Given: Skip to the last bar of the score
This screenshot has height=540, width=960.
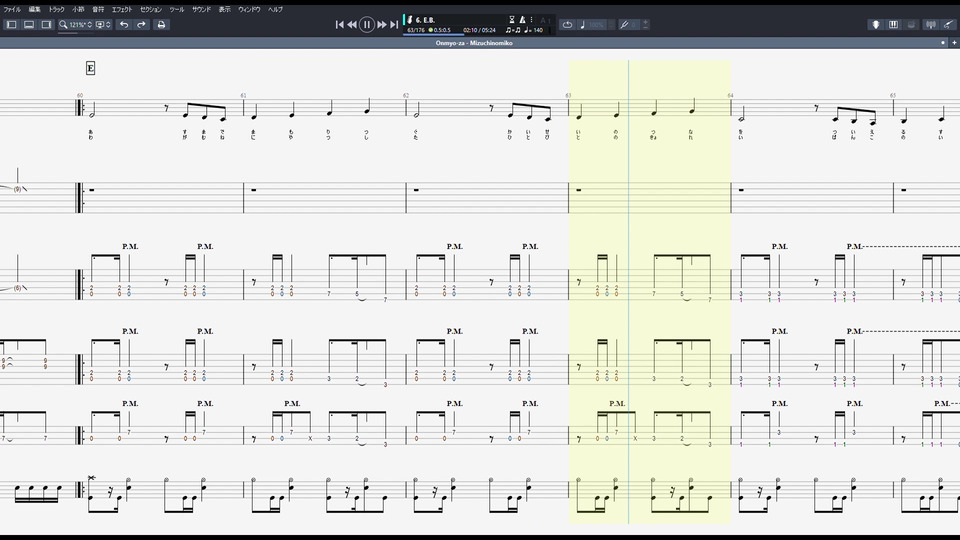Looking at the screenshot, I should tap(394, 24).
